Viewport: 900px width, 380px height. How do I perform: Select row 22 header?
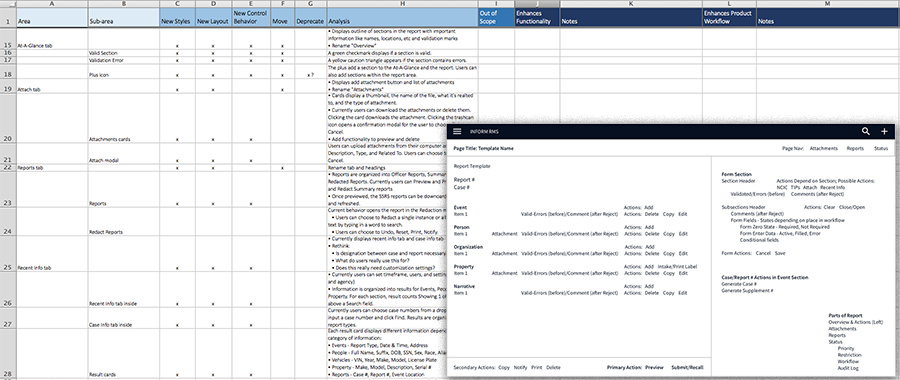click(7, 168)
